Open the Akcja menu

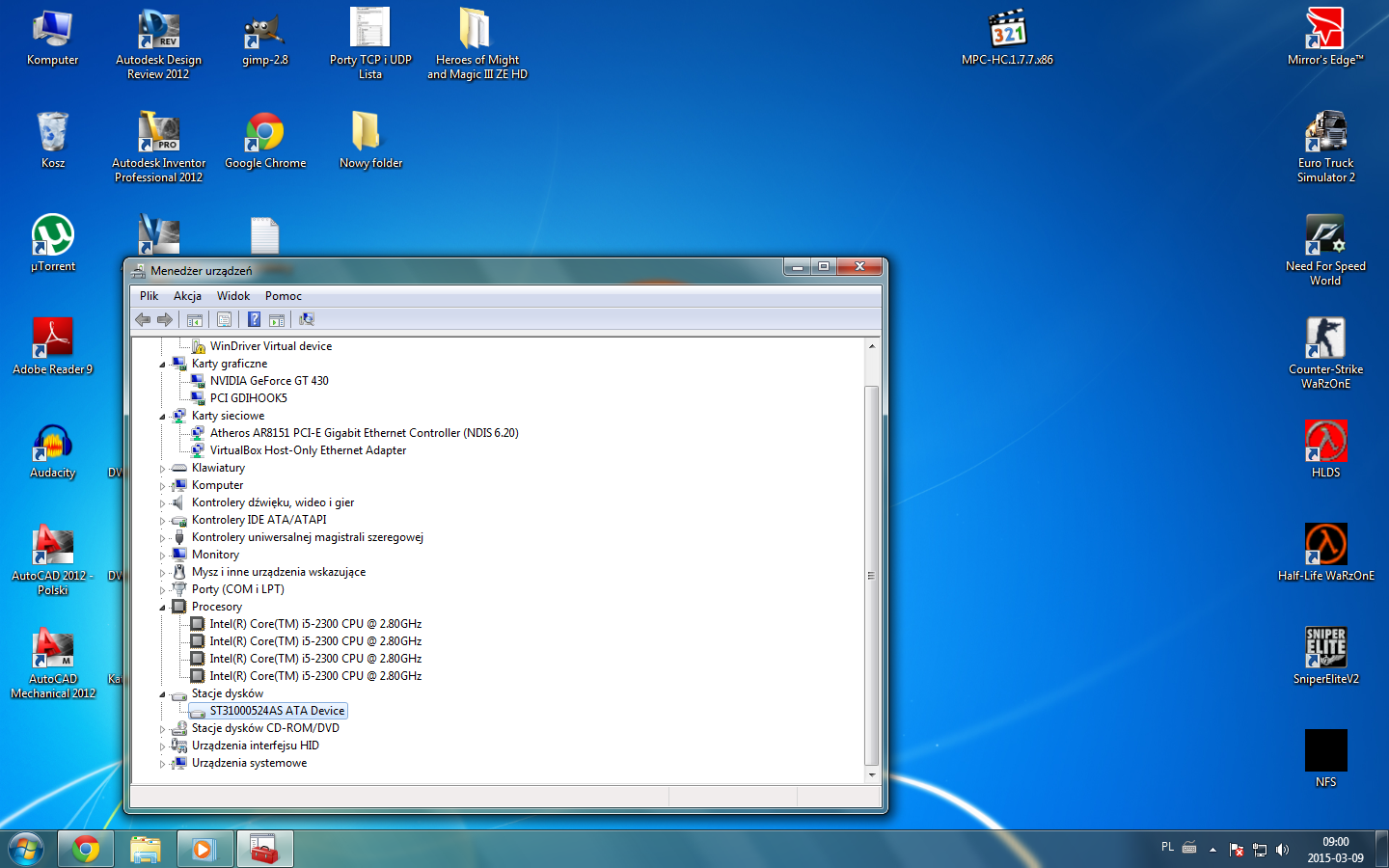pyautogui.click(x=187, y=296)
